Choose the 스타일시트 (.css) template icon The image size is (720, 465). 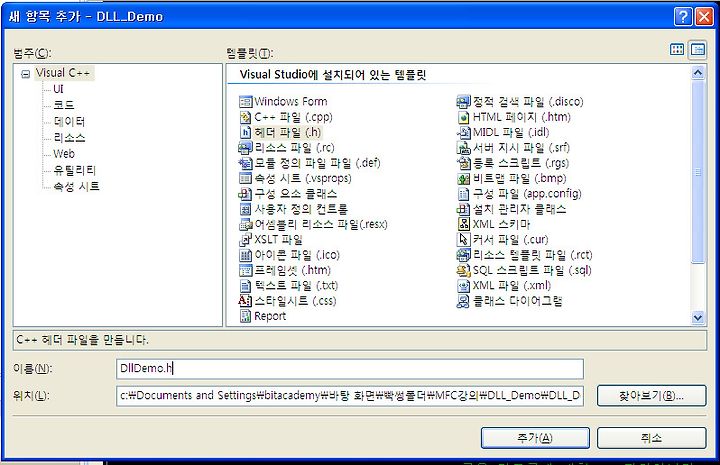[x=246, y=301]
